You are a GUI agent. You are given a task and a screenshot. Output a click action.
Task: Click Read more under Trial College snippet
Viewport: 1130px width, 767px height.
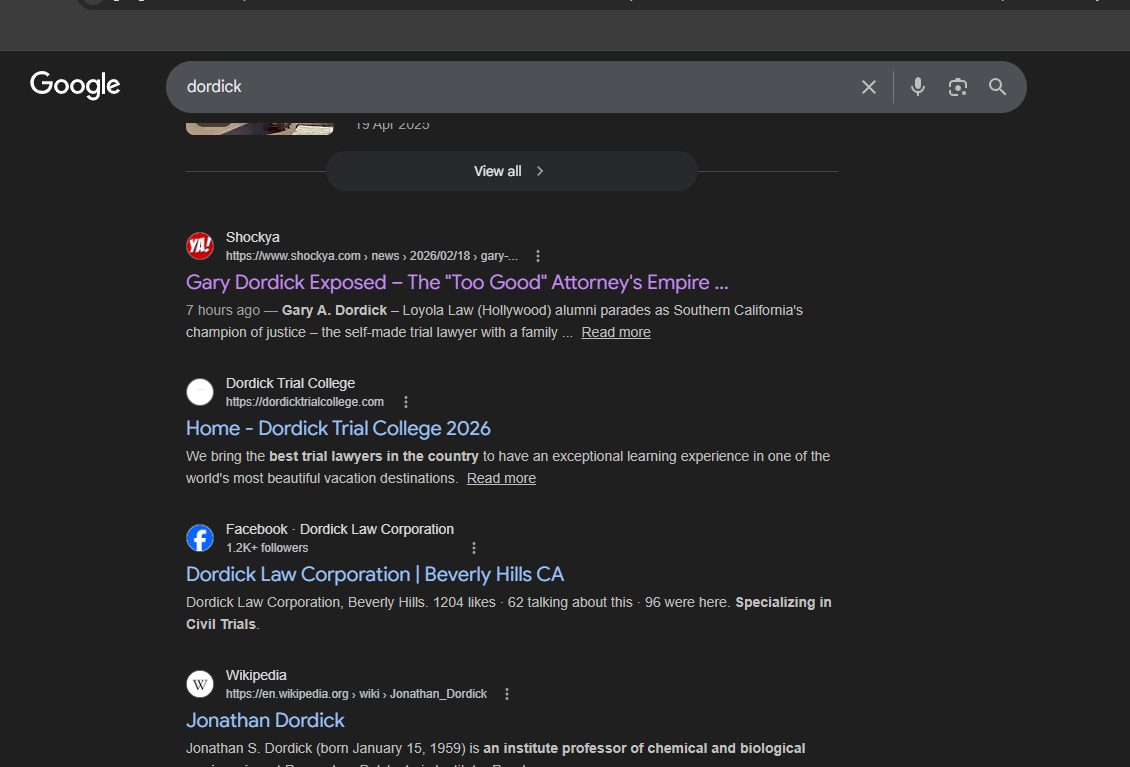tap(501, 478)
